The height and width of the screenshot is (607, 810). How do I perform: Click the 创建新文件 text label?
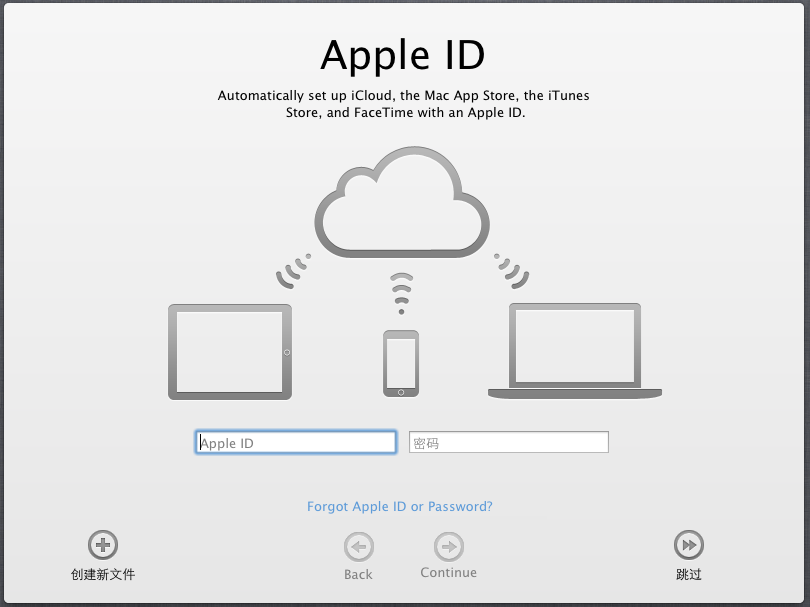(x=103, y=575)
